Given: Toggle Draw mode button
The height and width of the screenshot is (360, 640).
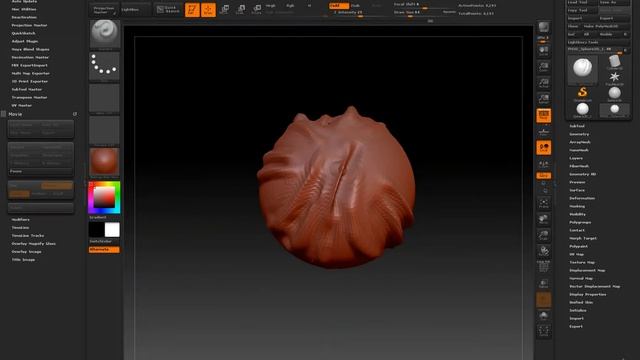Looking at the screenshot, I should (x=208, y=10).
